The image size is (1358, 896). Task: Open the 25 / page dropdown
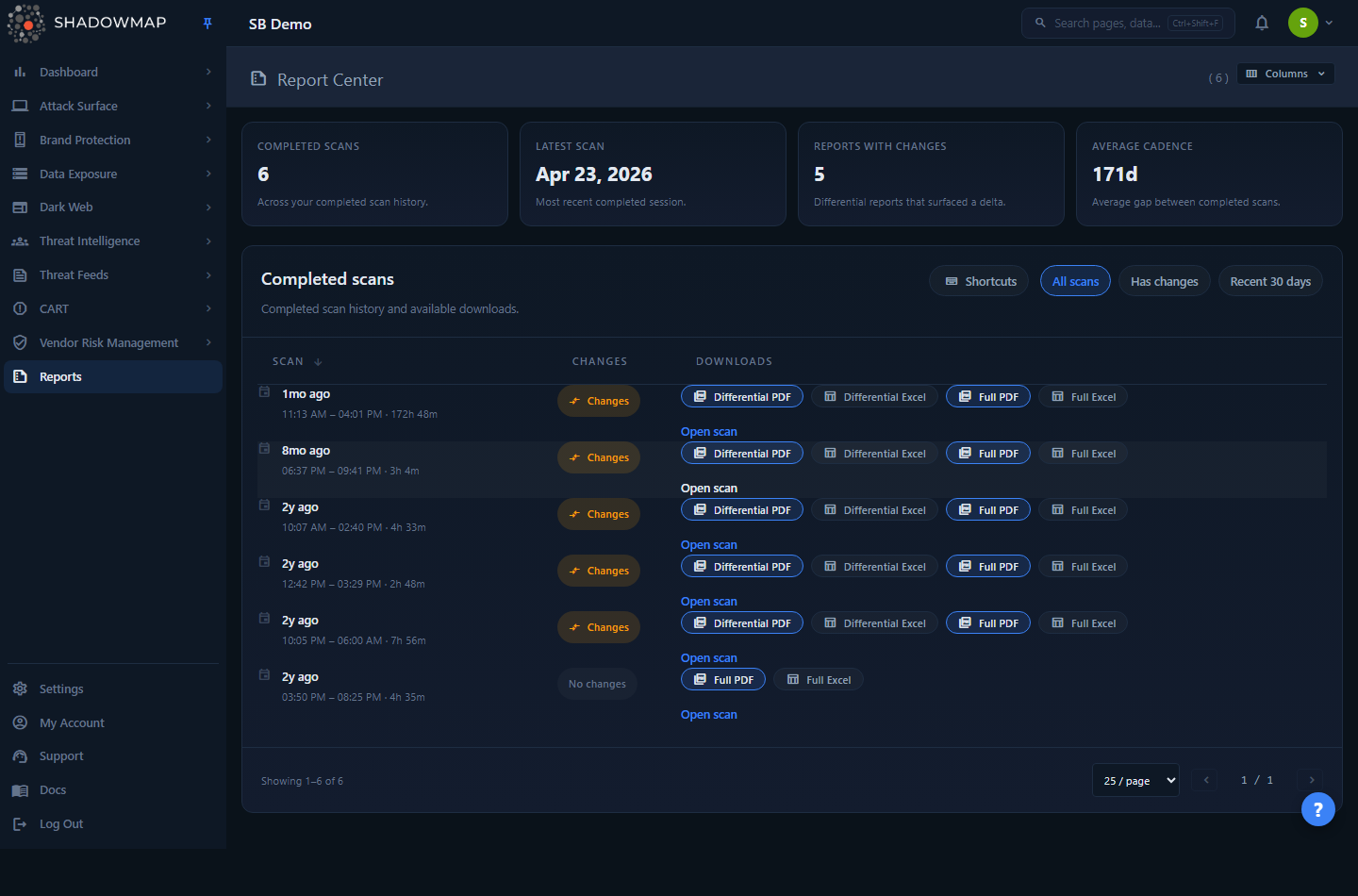click(x=1135, y=780)
